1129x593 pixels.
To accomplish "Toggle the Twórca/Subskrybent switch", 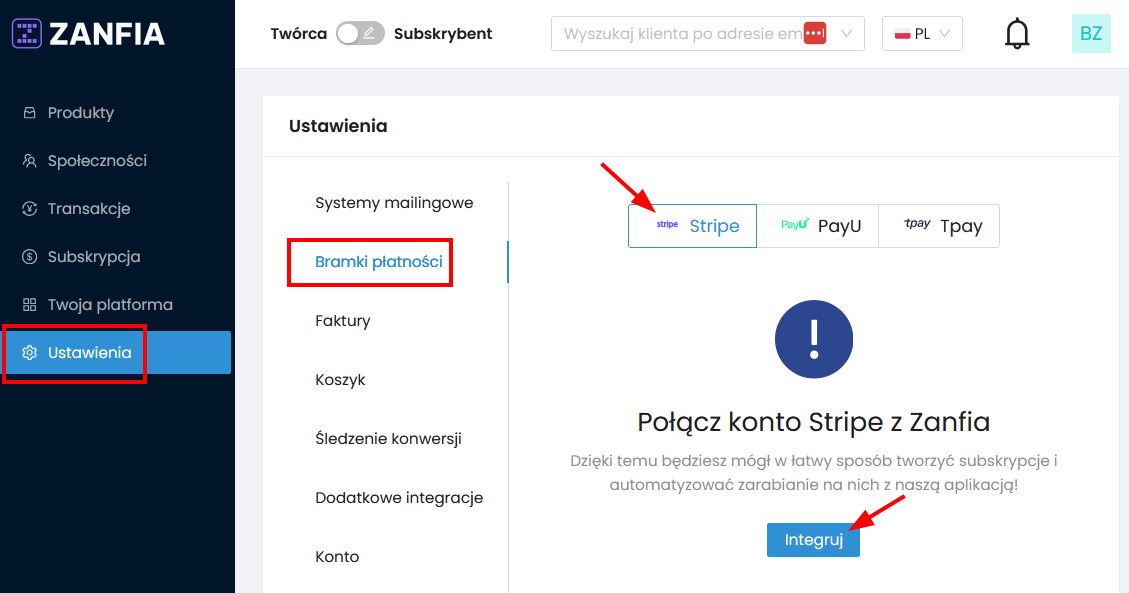I will (360, 34).
